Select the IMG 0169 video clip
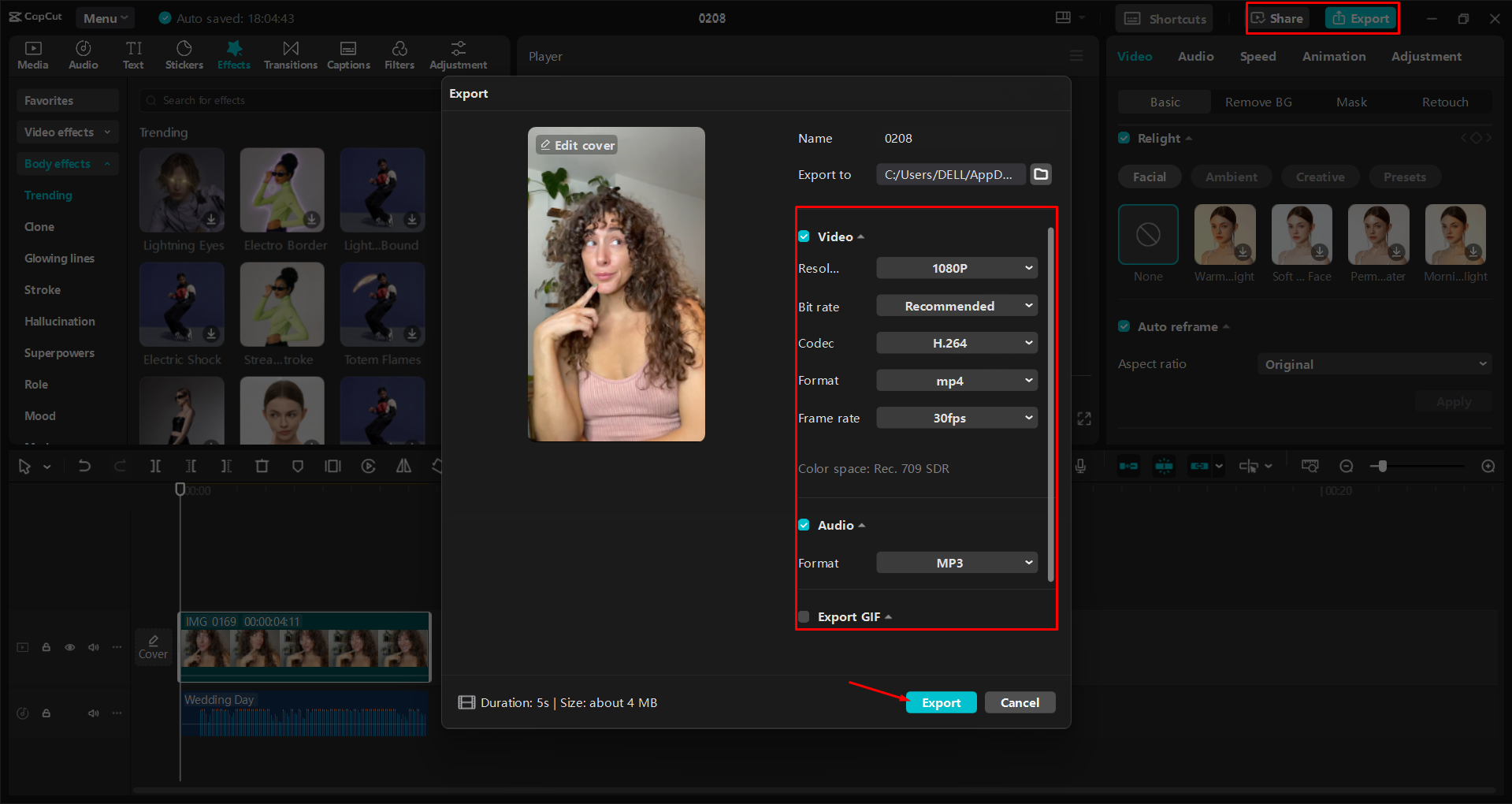The image size is (1512, 804). point(305,647)
